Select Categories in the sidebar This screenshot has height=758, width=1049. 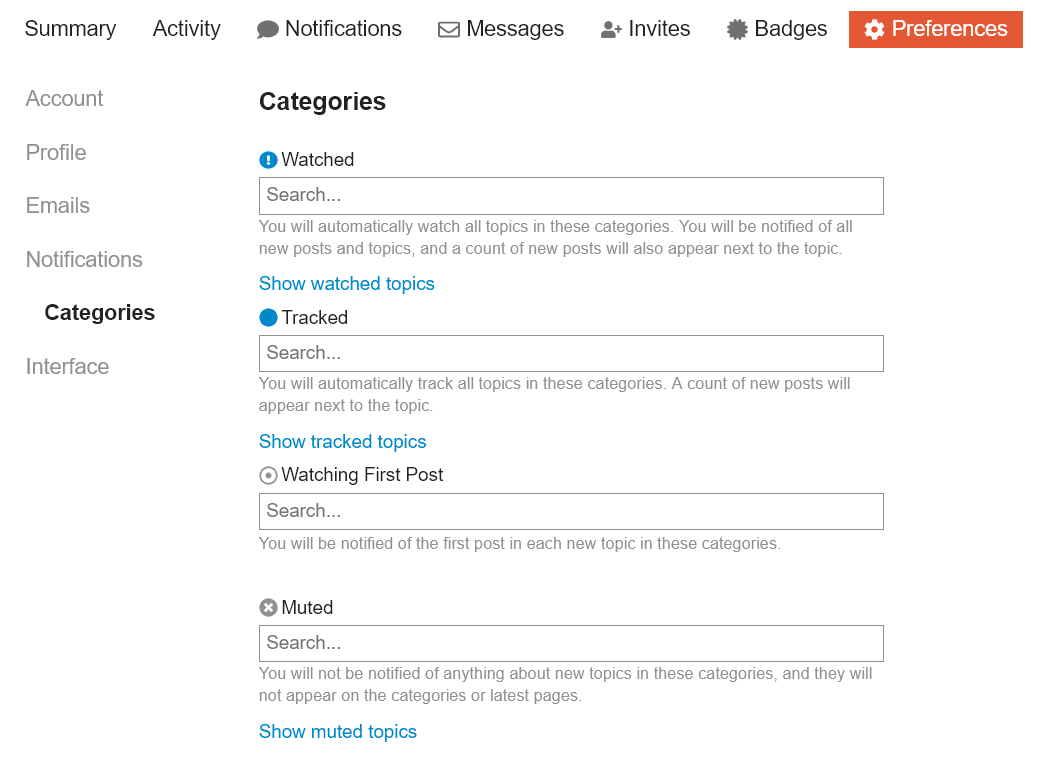[x=100, y=312]
